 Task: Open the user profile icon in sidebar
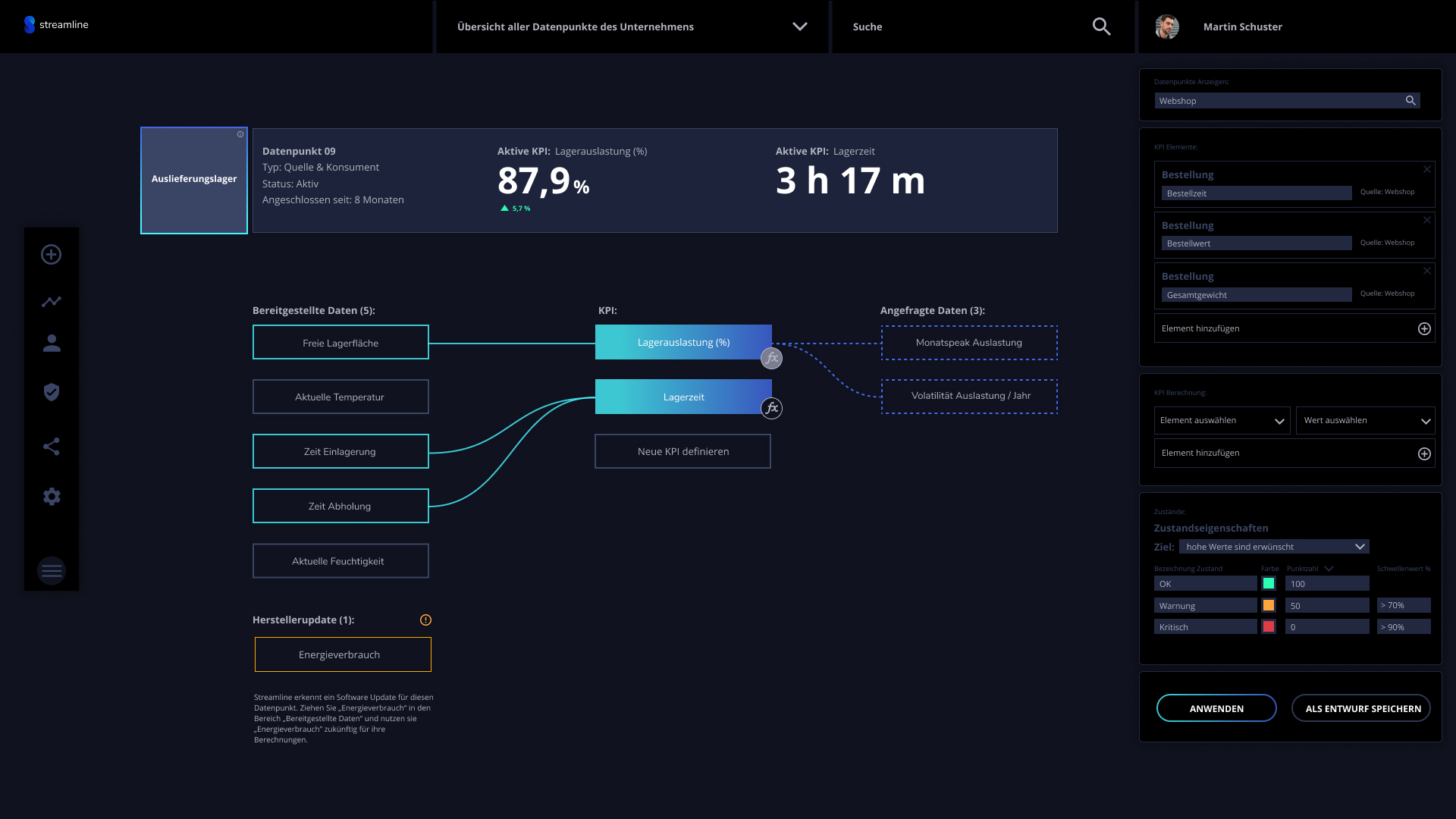tap(52, 344)
